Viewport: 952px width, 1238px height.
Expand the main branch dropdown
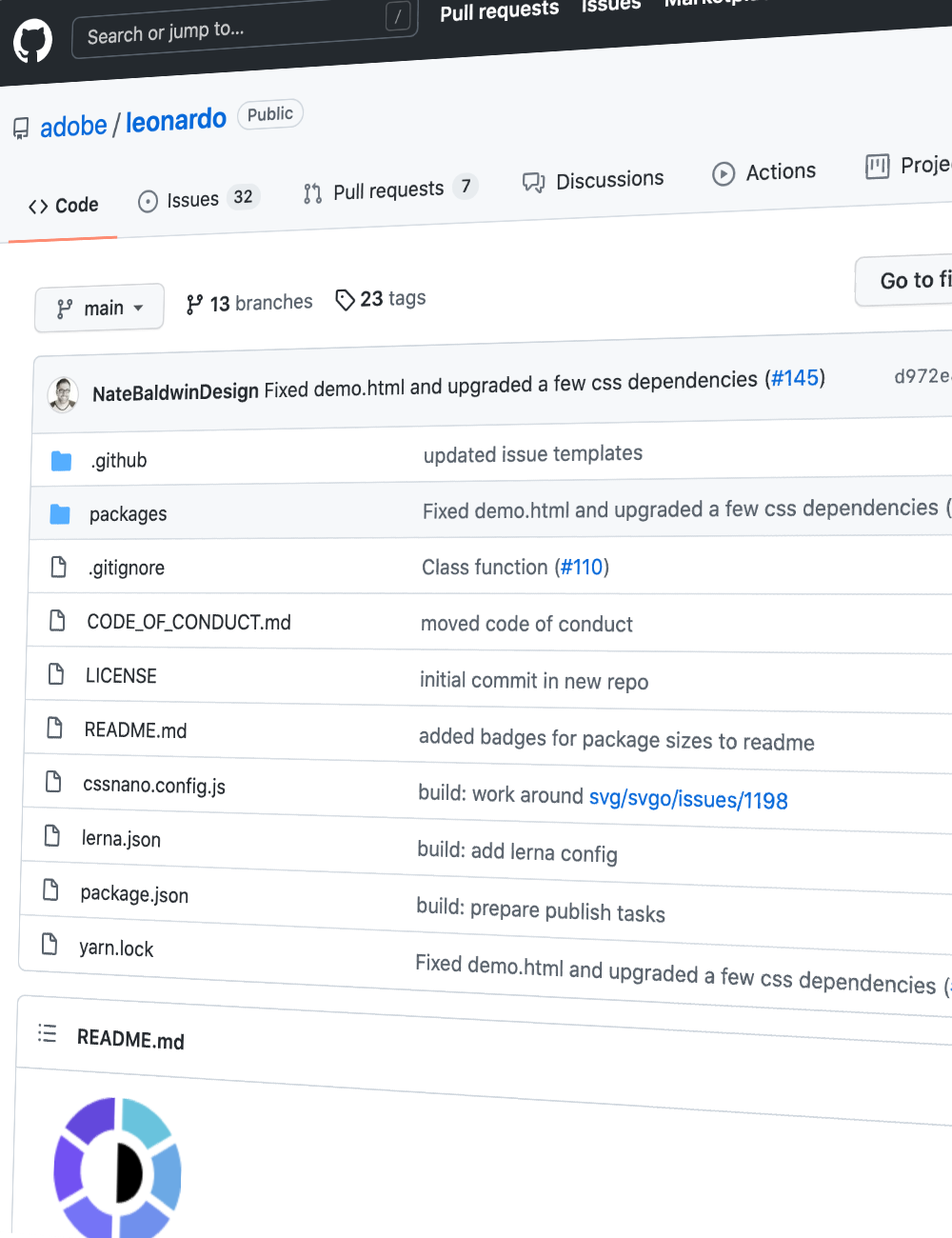[x=99, y=308]
